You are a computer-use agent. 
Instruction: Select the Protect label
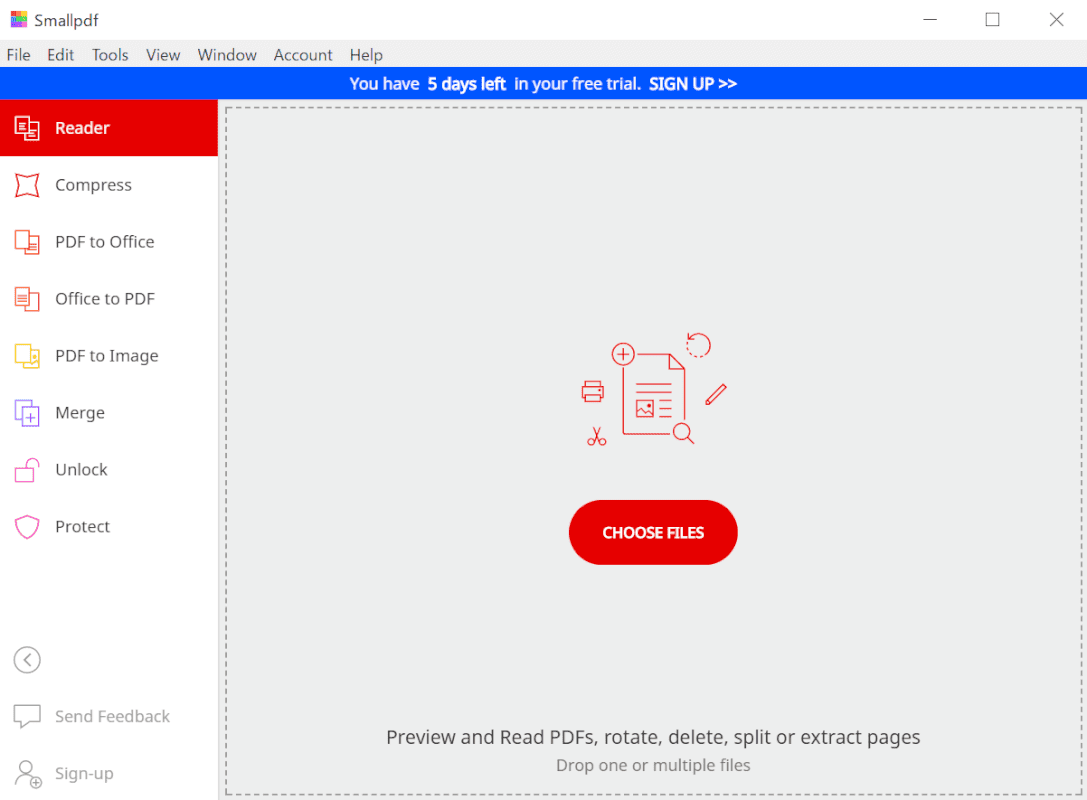pos(82,526)
